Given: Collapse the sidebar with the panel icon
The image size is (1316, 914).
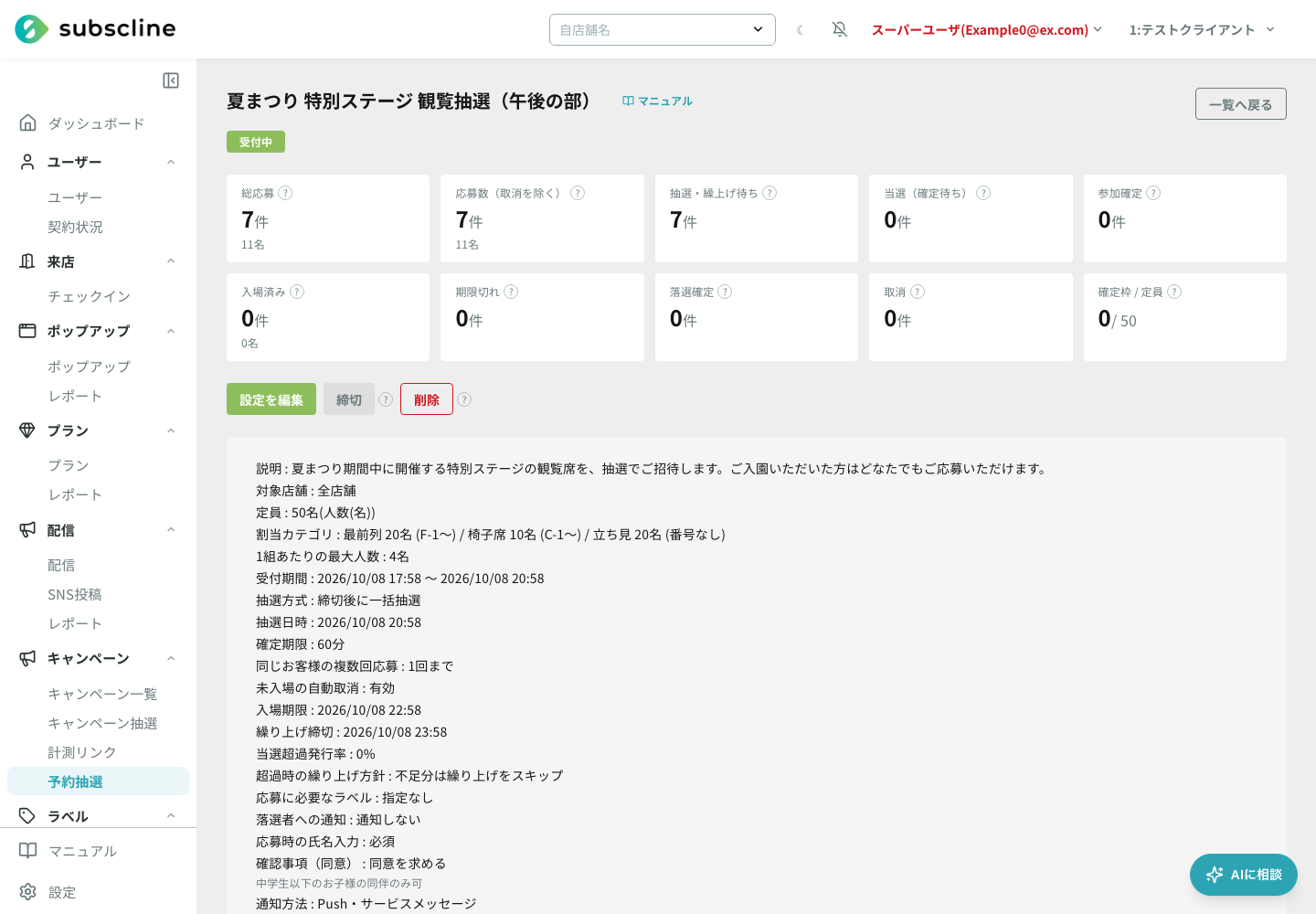Looking at the screenshot, I should pos(171,80).
